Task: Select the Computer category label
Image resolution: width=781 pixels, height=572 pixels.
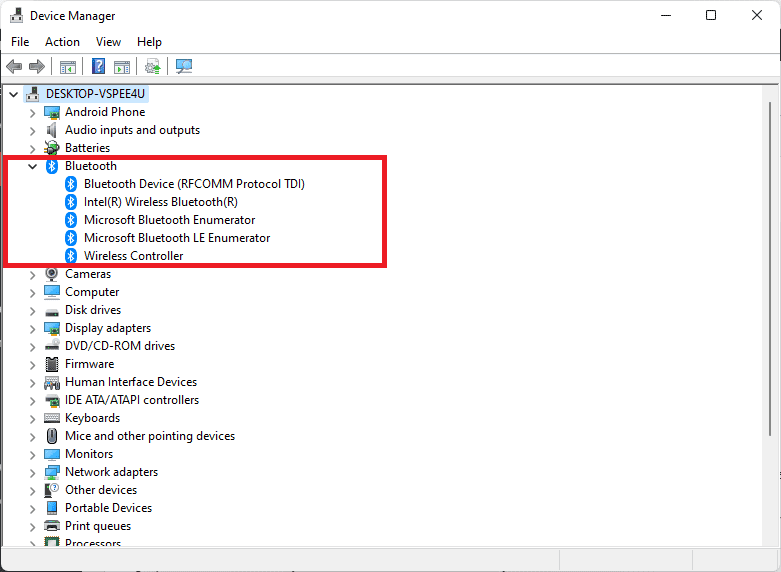Action: point(92,292)
